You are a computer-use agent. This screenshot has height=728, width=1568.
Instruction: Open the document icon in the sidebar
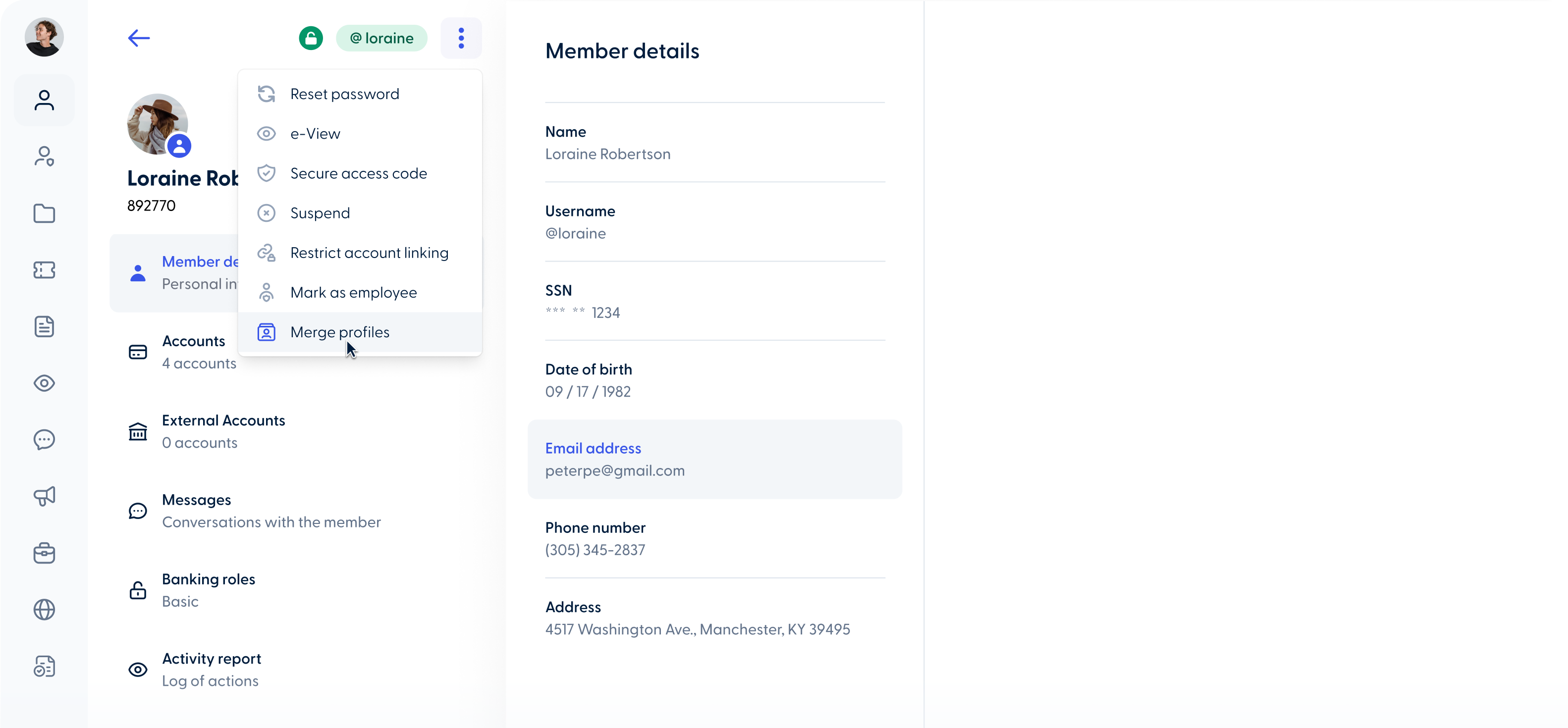click(44, 327)
